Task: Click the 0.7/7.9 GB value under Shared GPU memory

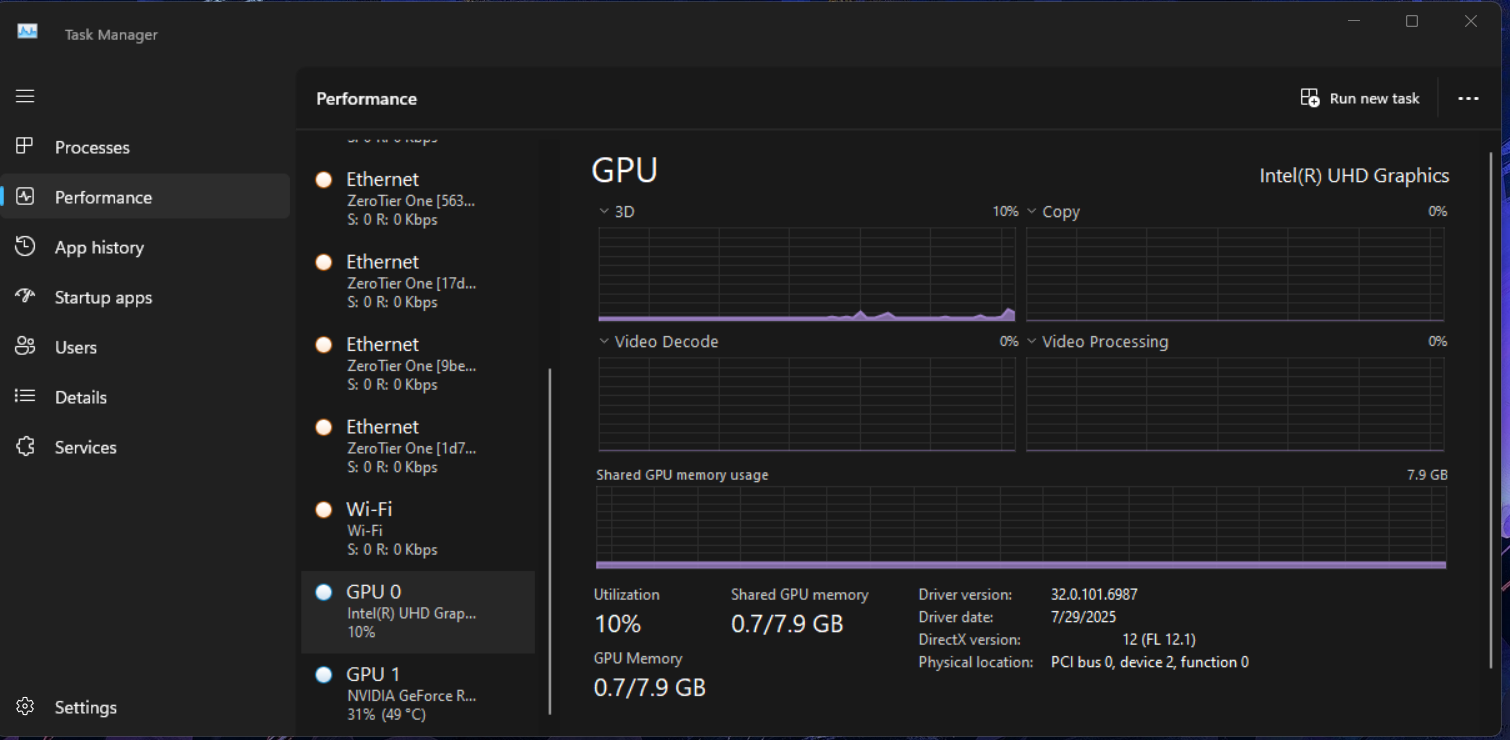Action: pos(787,624)
